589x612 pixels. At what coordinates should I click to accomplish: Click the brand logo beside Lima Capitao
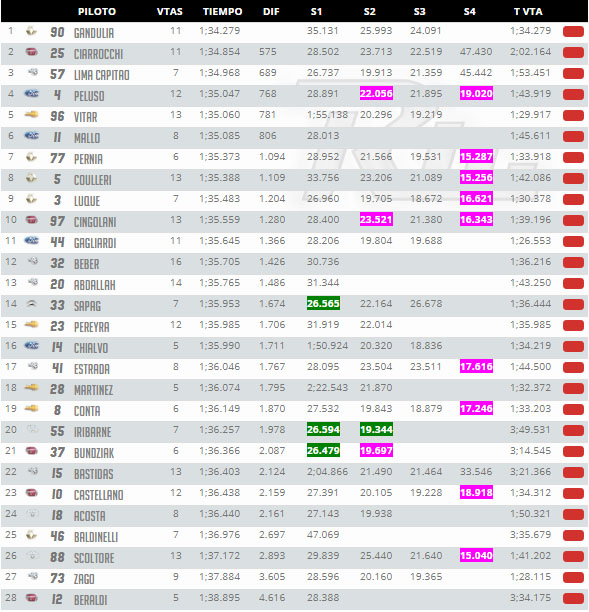(33, 72)
